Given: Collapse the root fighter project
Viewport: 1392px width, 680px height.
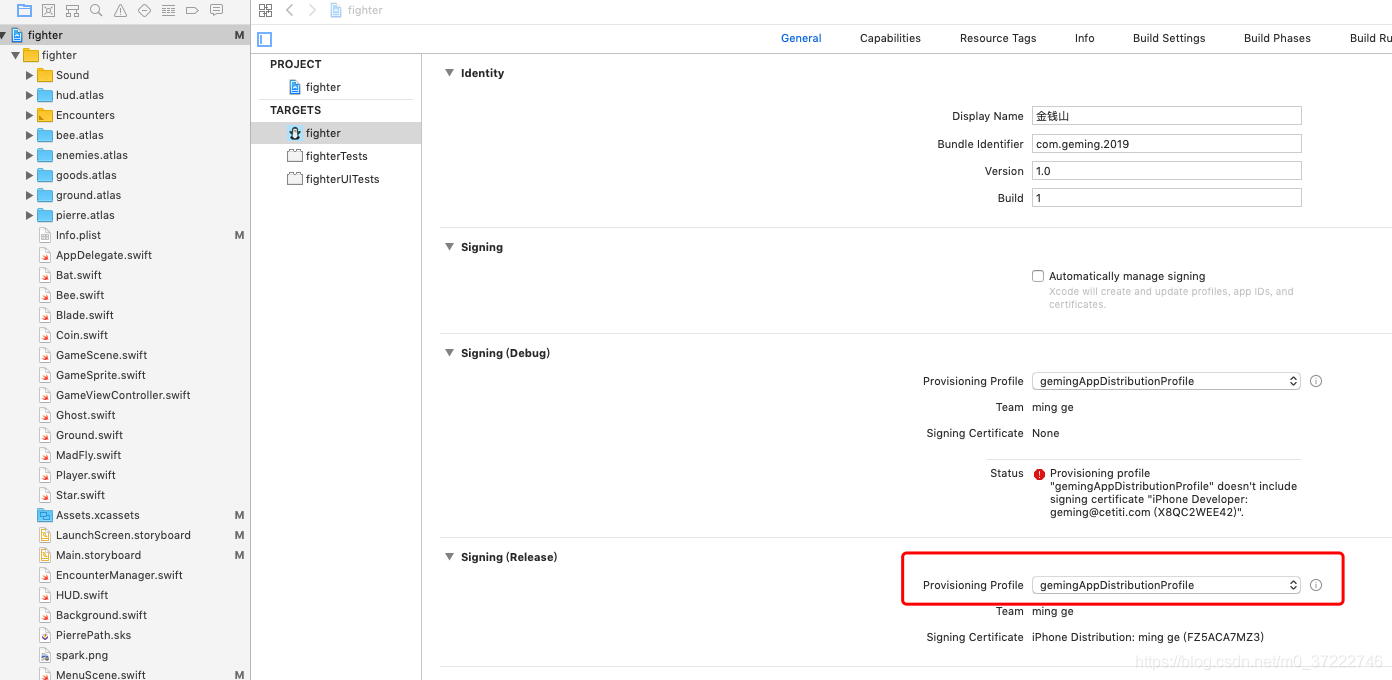Looking at the screenshot, I should click(3, 35).
